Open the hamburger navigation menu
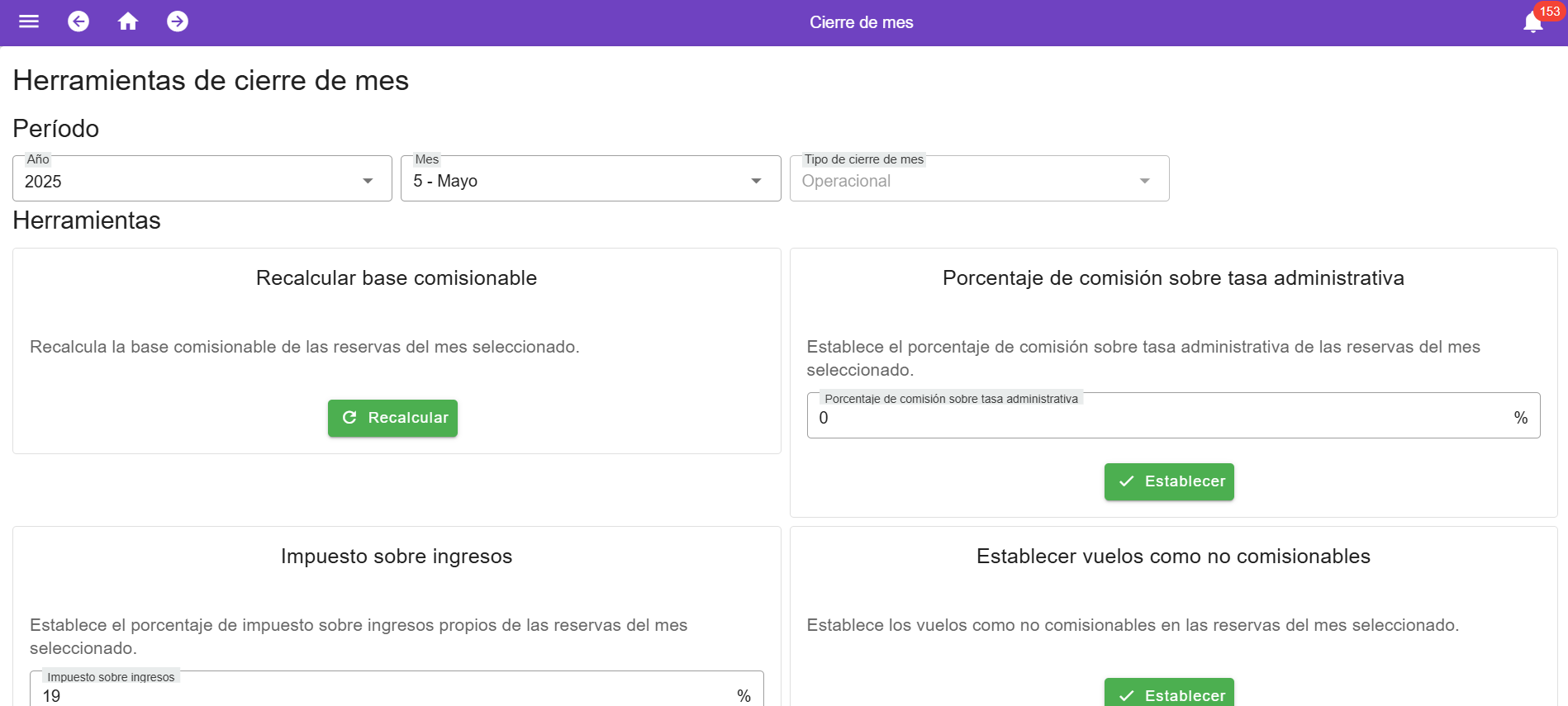The image size is (1568, 706). (29, 21)
